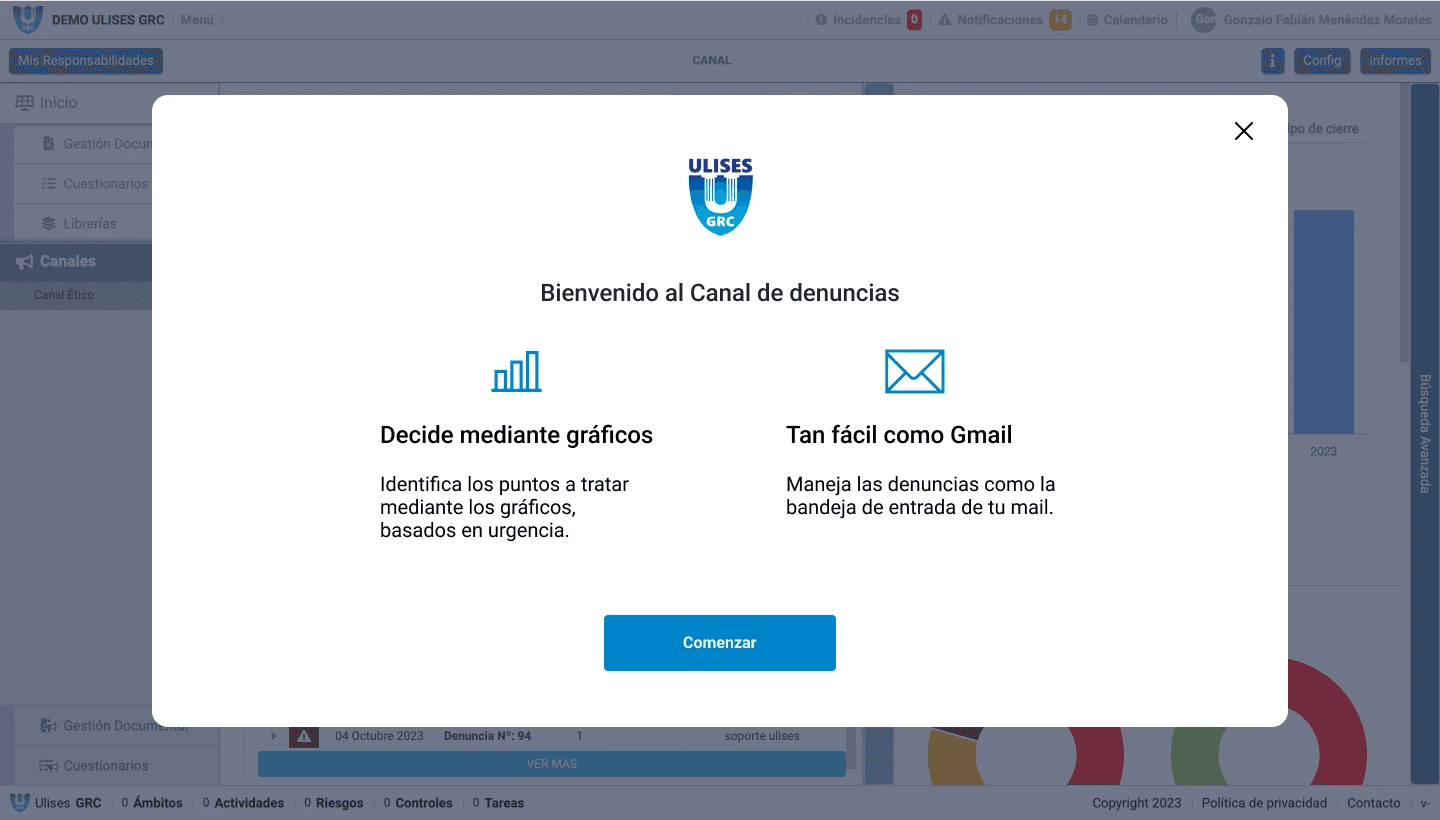Click the document icon beside Gestión Docum under Inicio
The height and width of the screenshot is (820, 1440).
pyautogui.click(x=49, y=144)
